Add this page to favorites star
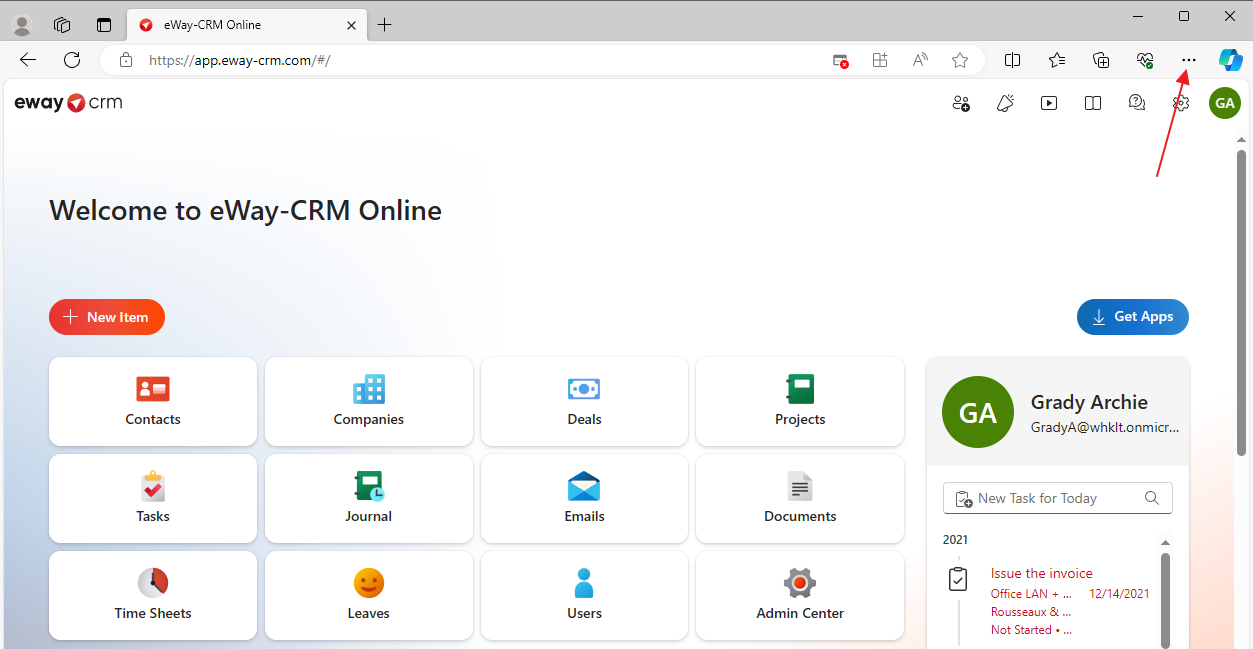The height and width of the screenshot is (649, 1253). 960,60
